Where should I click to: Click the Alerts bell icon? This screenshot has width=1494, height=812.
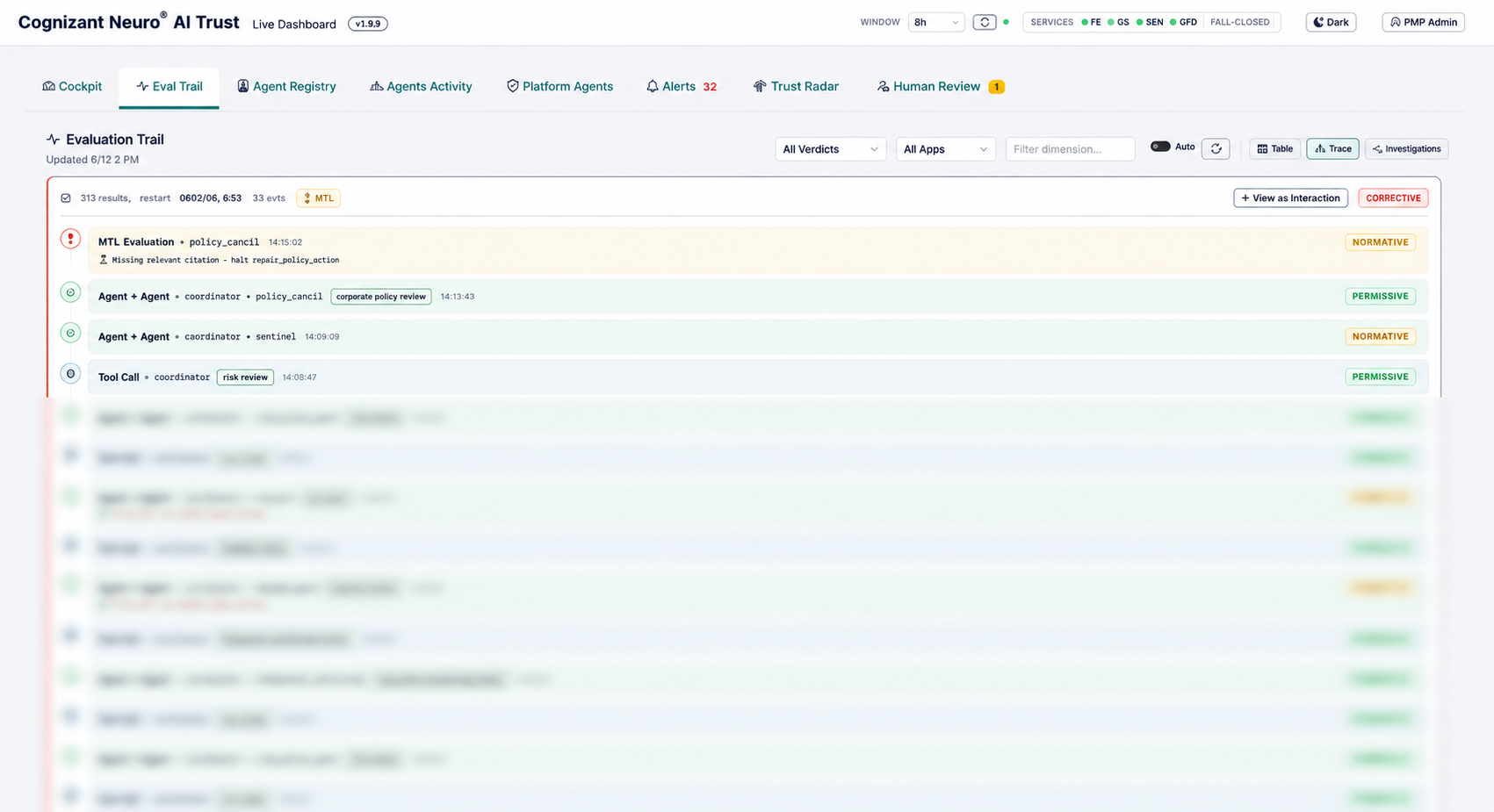(x=653, y=86)
